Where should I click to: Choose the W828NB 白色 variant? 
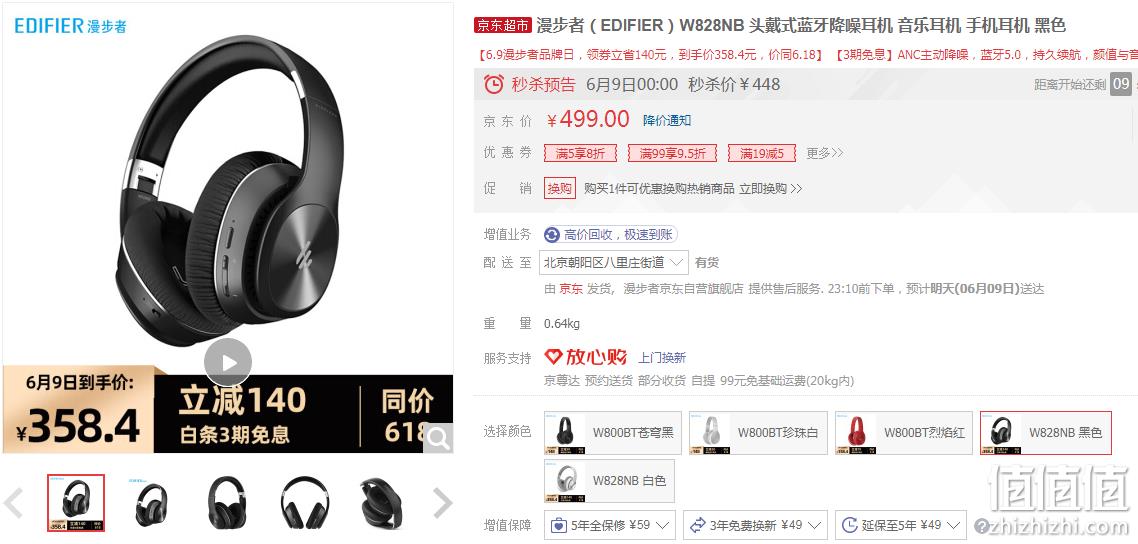609,481
